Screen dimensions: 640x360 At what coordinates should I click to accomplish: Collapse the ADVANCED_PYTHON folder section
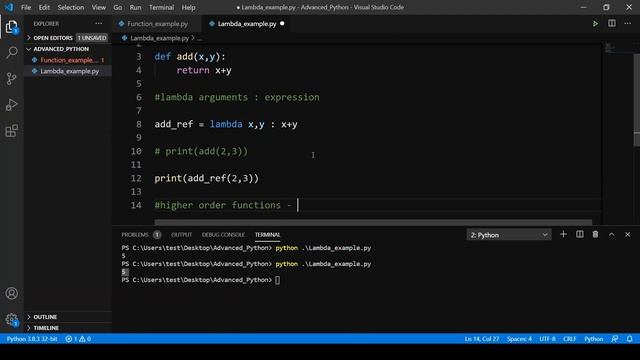click(x=67, y=49)
